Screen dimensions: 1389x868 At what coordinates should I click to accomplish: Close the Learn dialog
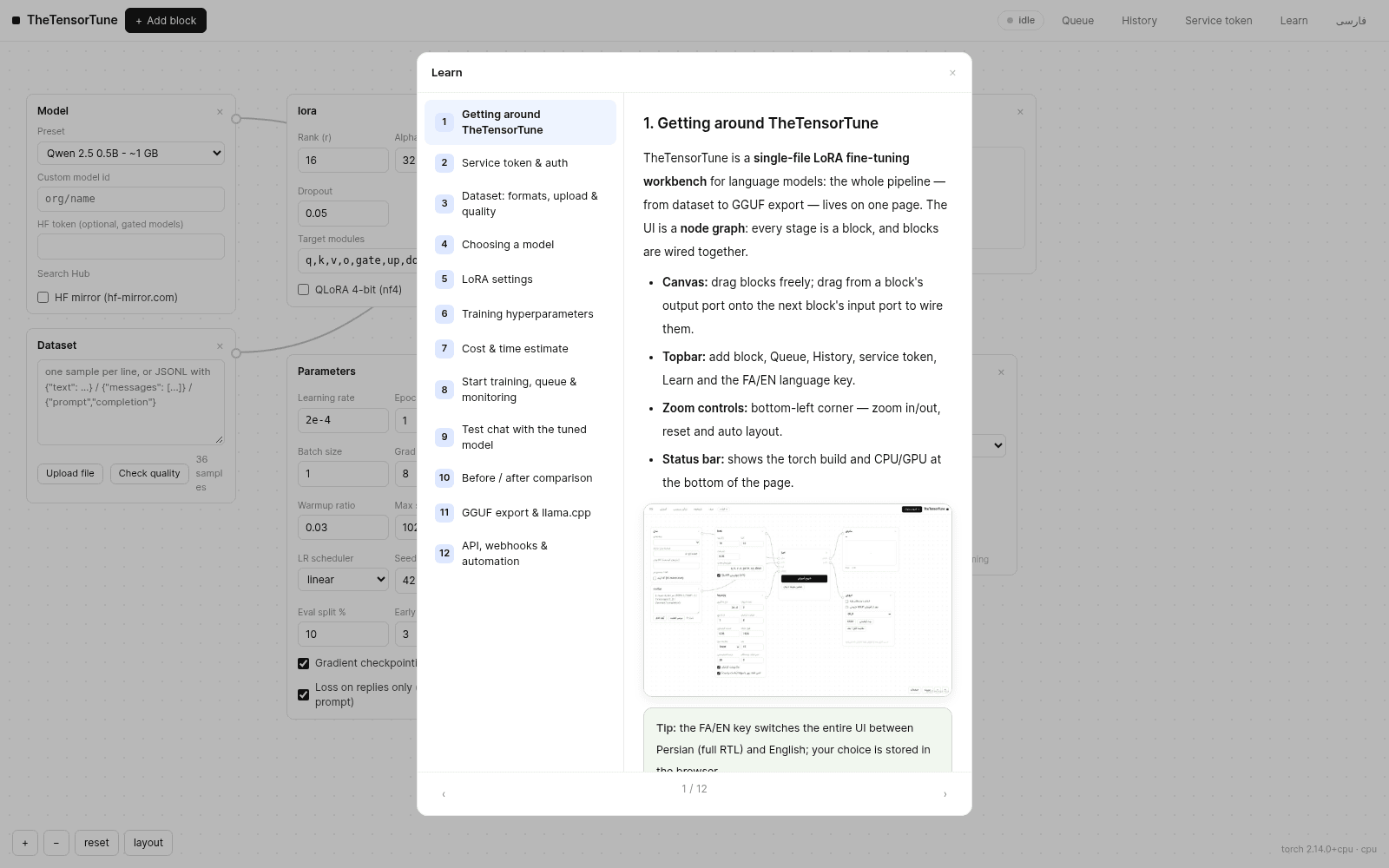952,73
